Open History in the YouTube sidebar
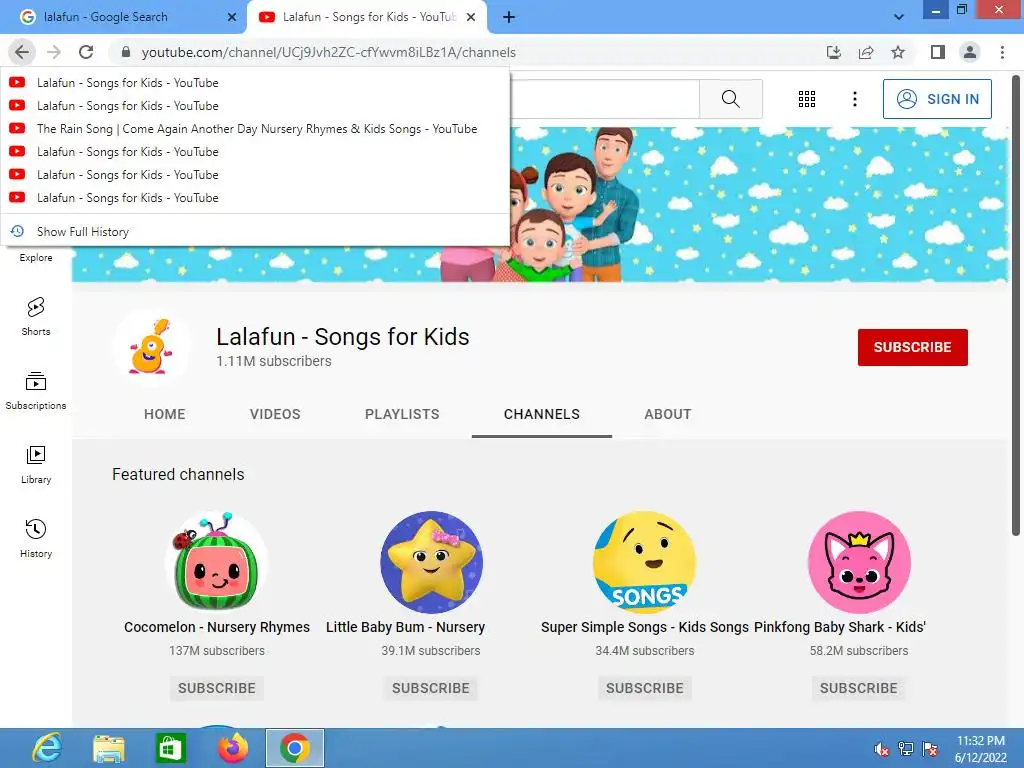The image size is (1024, 768). [36, 539]
